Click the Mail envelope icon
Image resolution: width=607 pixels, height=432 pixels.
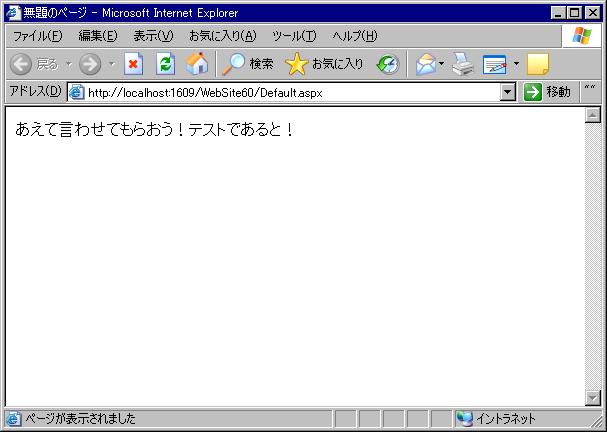[x=426, y=64]
